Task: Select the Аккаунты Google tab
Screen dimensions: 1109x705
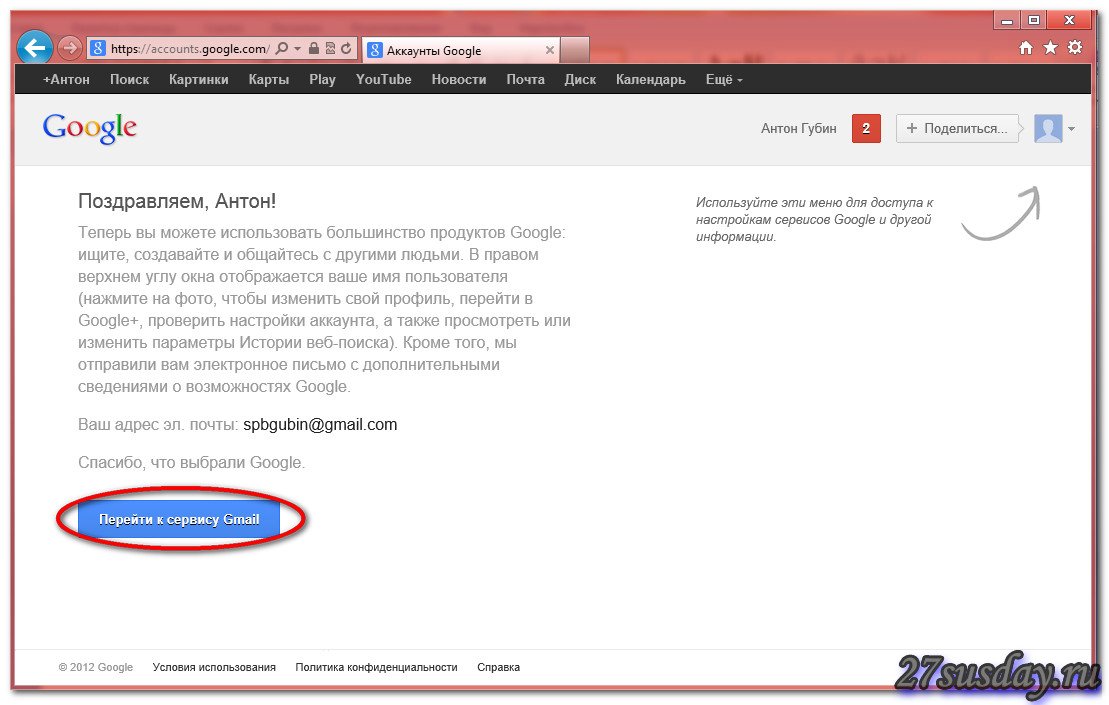Action: (x=461, y=50)
